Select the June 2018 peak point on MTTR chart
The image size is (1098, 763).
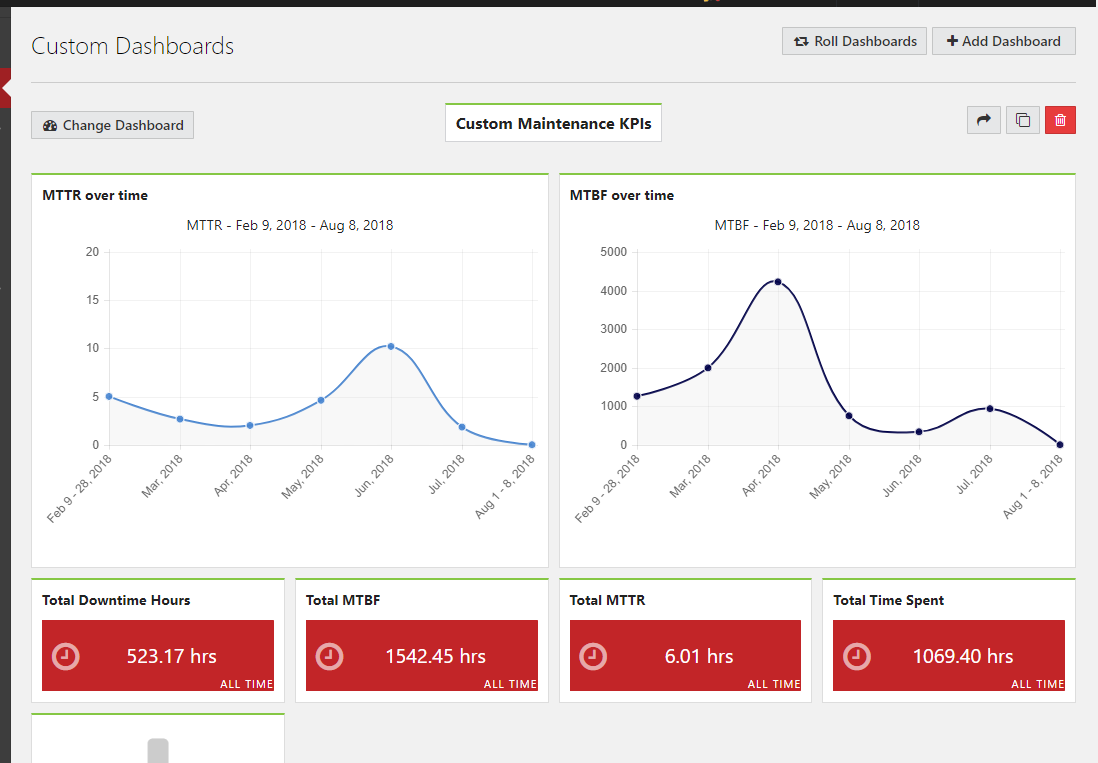click(x=390, y=347)
